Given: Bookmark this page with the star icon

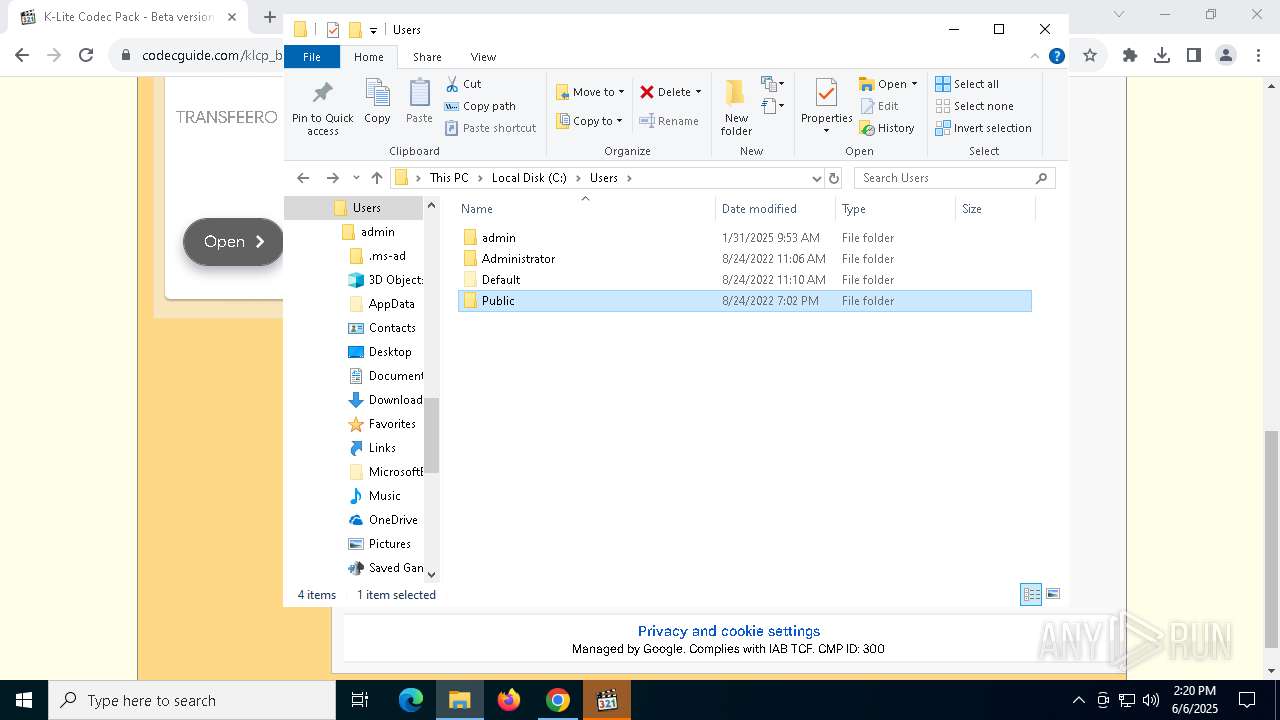Looking at the screenshot, I should tap(1090, 56).
